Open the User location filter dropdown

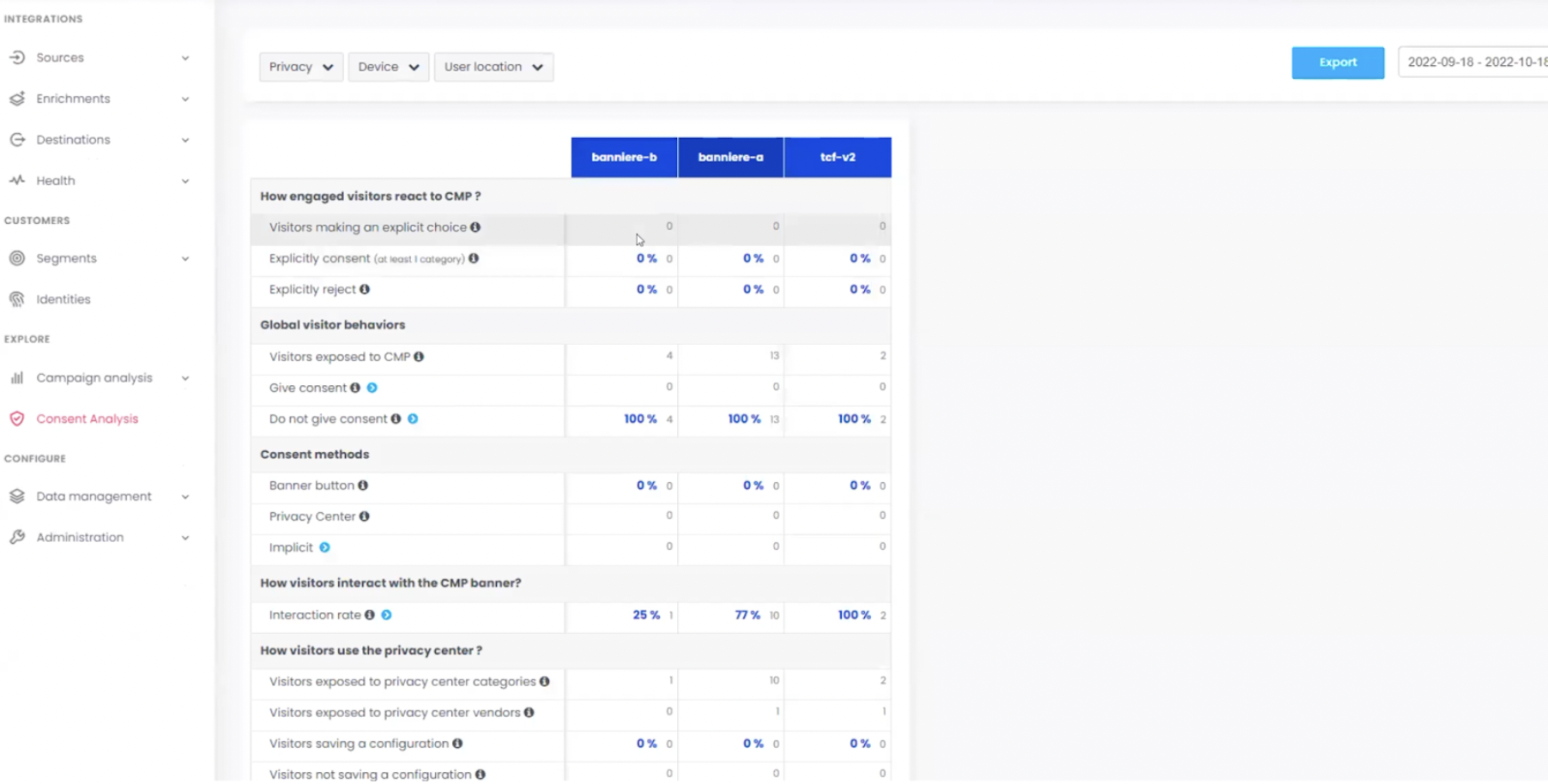click(x=493, y=67)
